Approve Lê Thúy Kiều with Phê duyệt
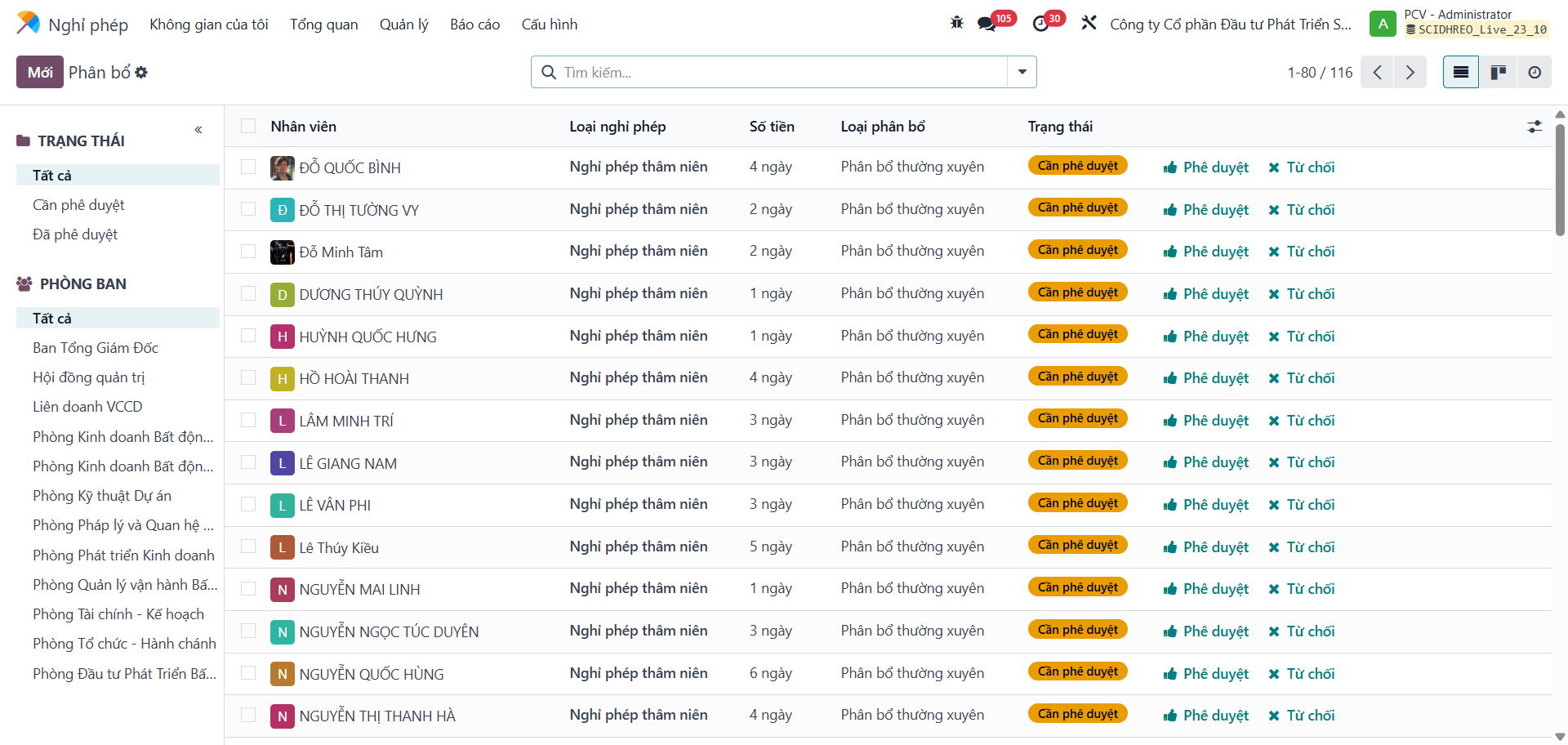Screen dimensions: 1568x745 point(1206,547)
